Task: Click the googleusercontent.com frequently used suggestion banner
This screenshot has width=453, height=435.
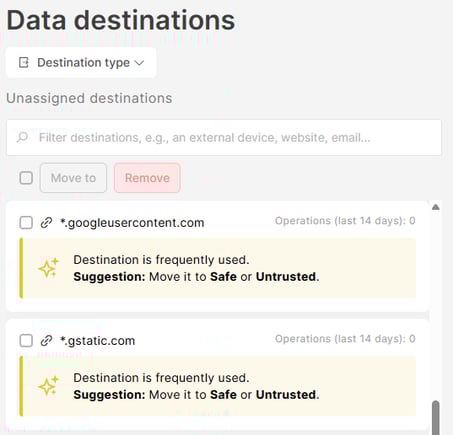Action: click(x=218, y=268)
